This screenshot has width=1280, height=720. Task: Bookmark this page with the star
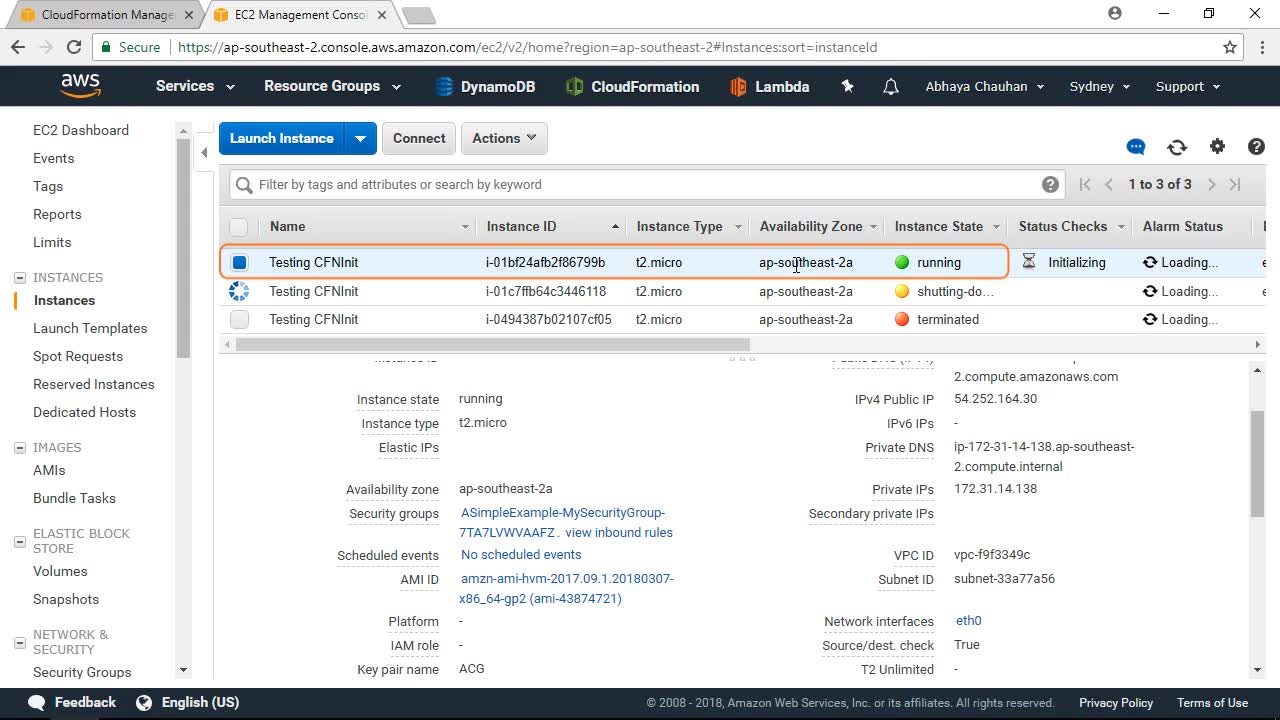click(1230, 47)
